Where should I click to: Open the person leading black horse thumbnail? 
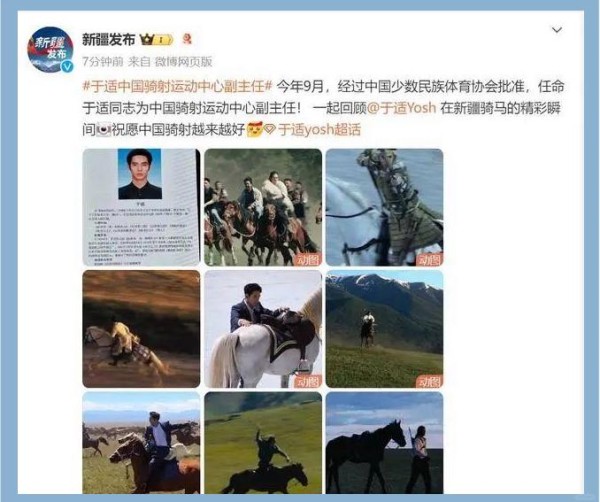[x=385, y=443]
